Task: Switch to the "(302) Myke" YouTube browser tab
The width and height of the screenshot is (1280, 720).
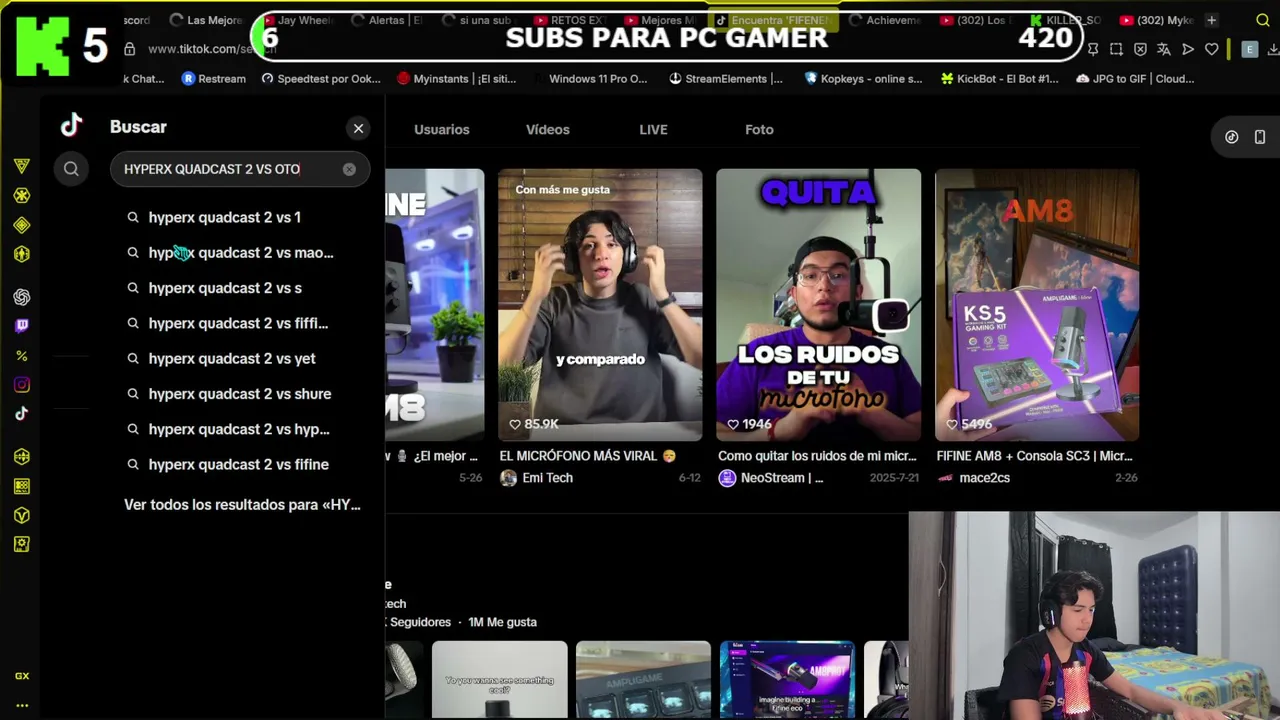Action: pos(1157,20)
